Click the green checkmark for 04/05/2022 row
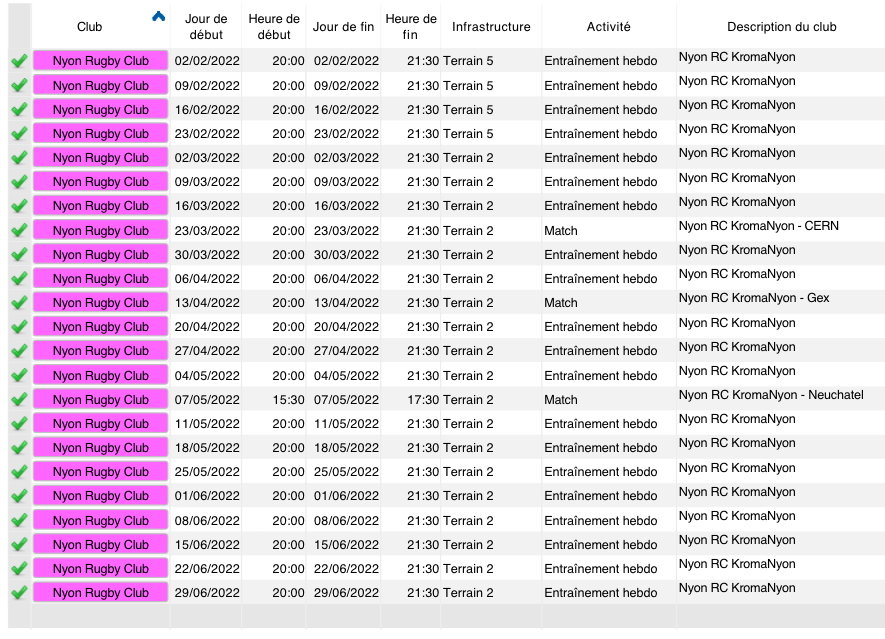Viewport: 885px width, 639px height. (x=19, y=375)
